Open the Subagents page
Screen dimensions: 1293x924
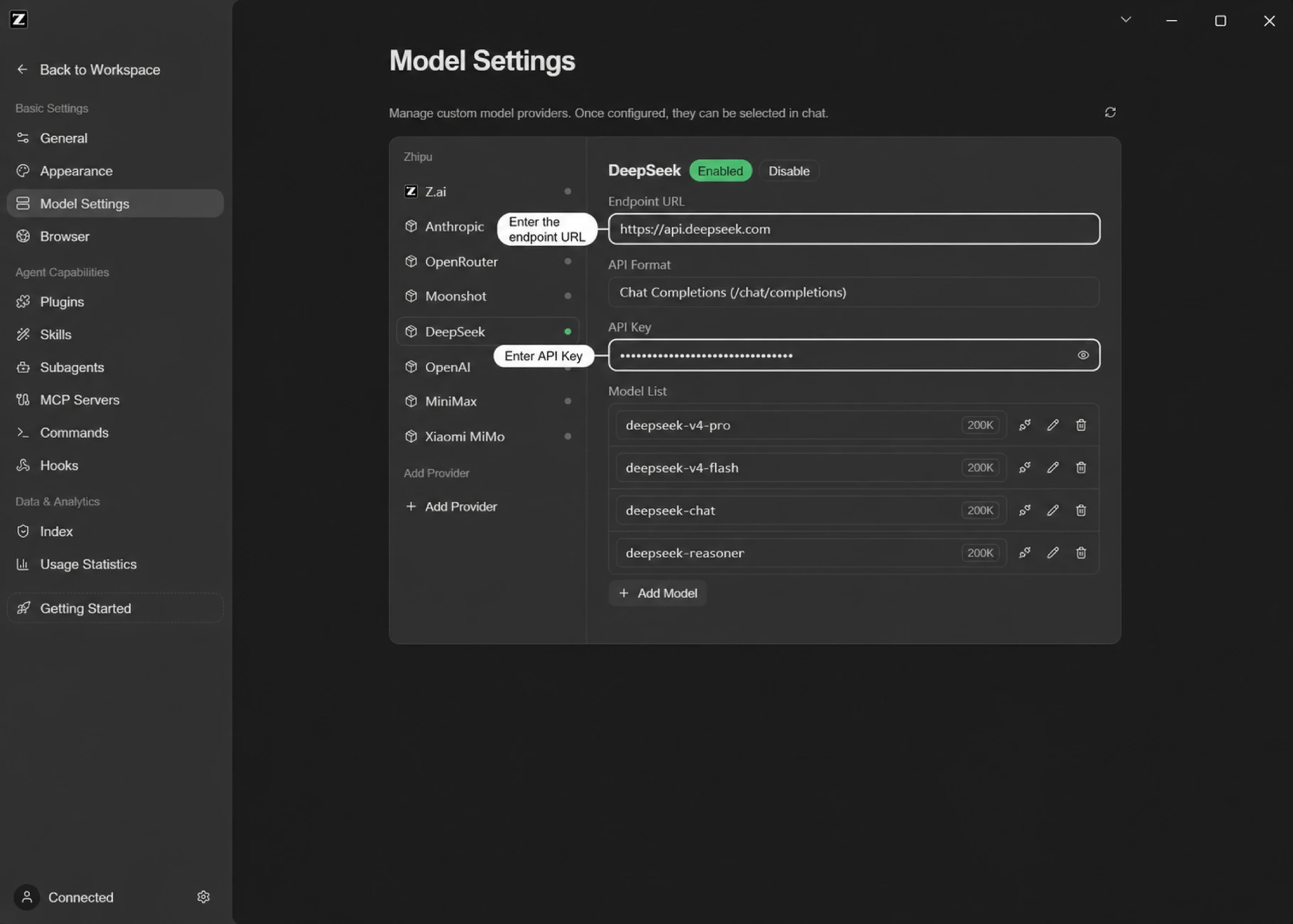click(x=115, y=367)
